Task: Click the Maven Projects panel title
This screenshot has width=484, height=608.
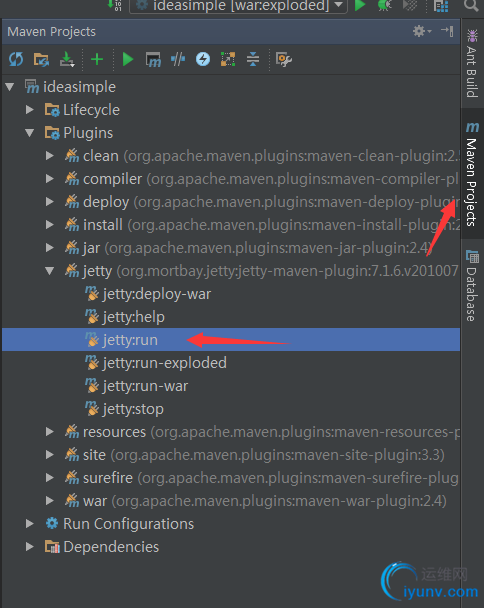Action: (x=52, y=31)
